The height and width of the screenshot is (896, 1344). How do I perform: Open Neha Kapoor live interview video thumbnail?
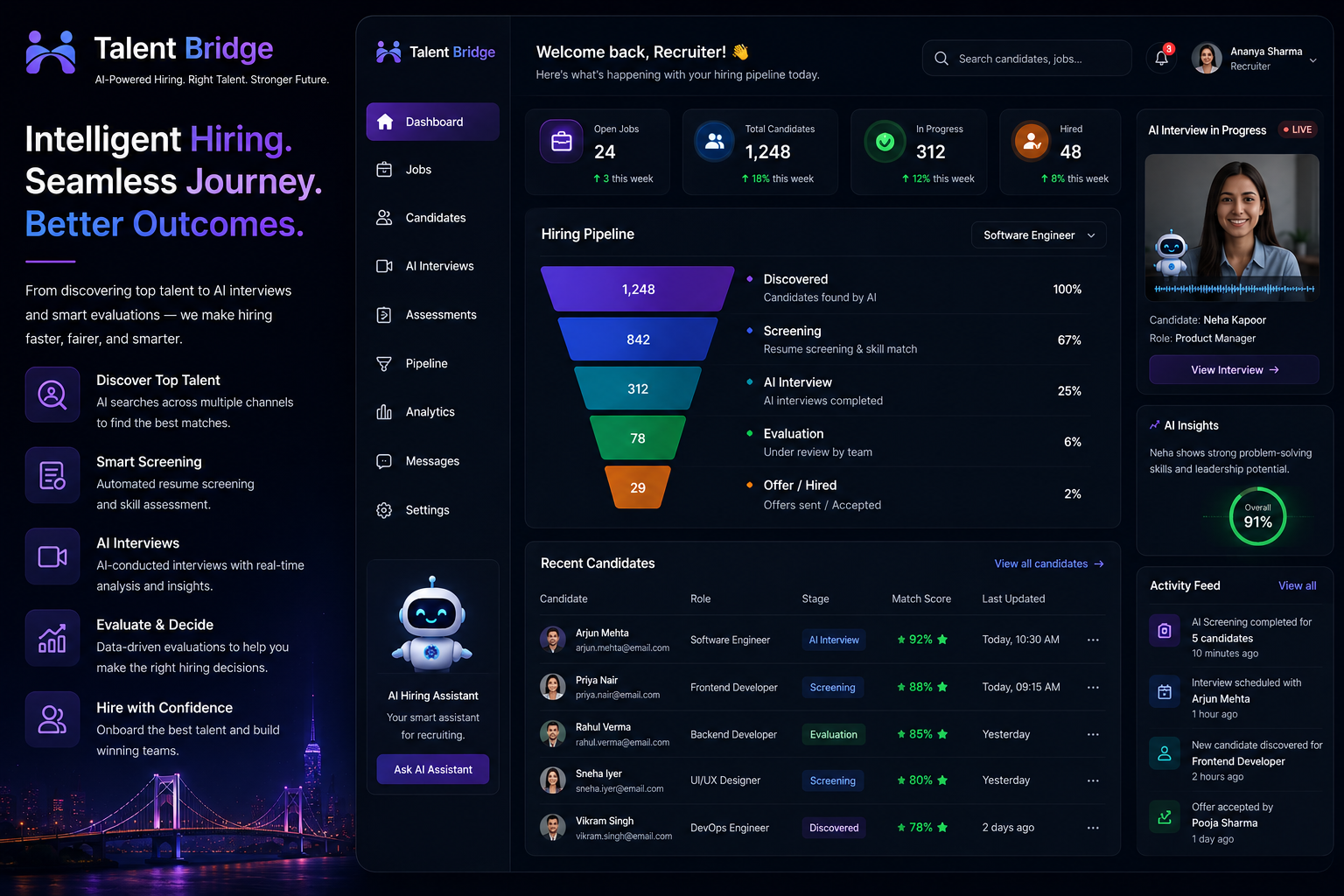pyautogui.click(x=1232, y=227)
